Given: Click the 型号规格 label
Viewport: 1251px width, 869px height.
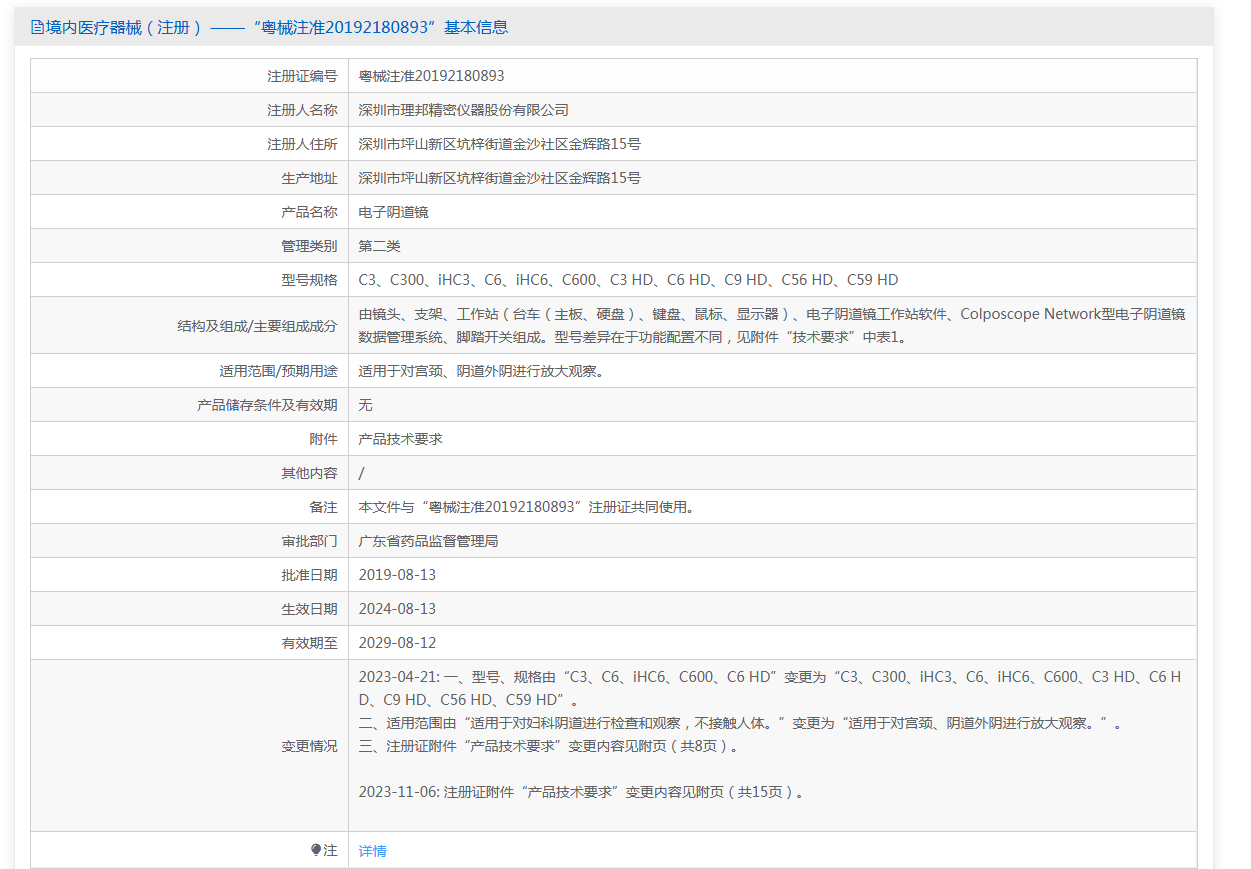Looking at the screenshot, I should pyautogui.click(x=309, y=280).
